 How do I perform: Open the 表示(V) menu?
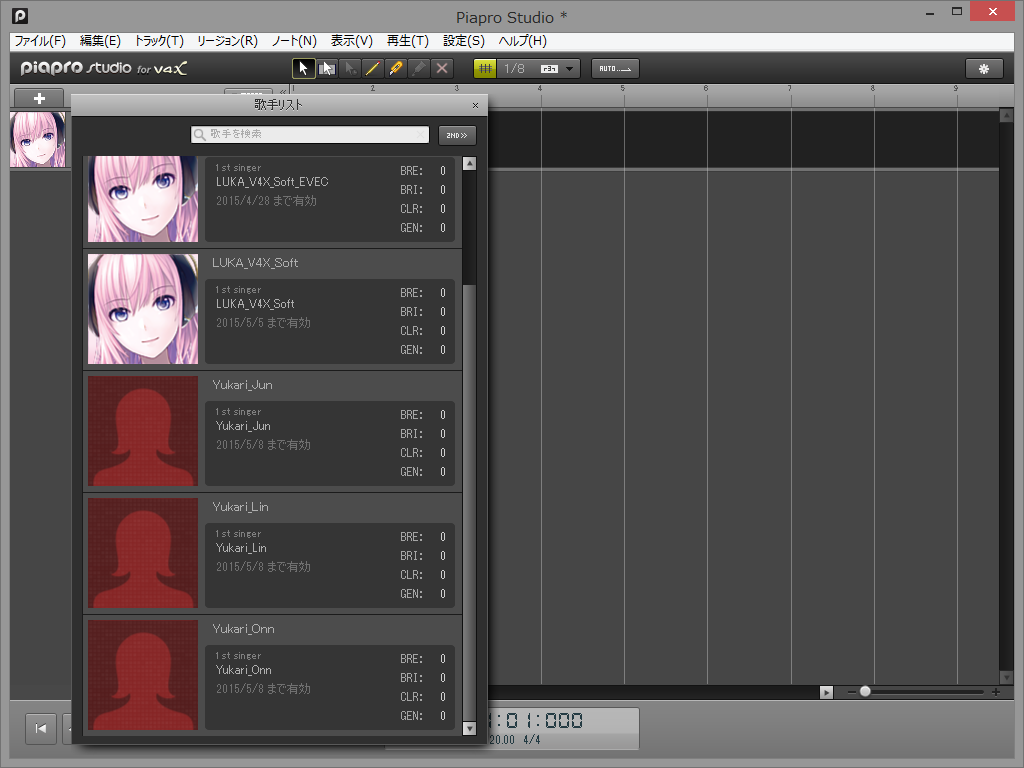coord(351,41)
